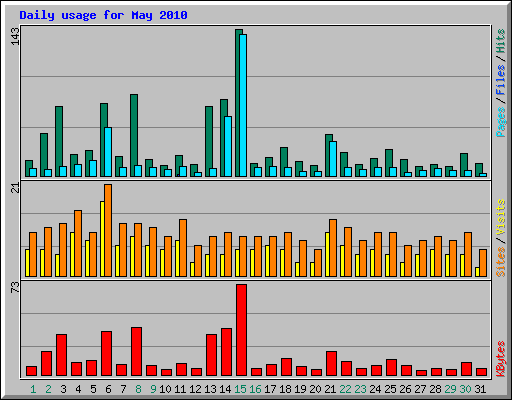The width and height of the screenshot is (512, 400).
Task: Click the green hits bar for day 13
Action: pyautogui.click(x=208, y=142)
